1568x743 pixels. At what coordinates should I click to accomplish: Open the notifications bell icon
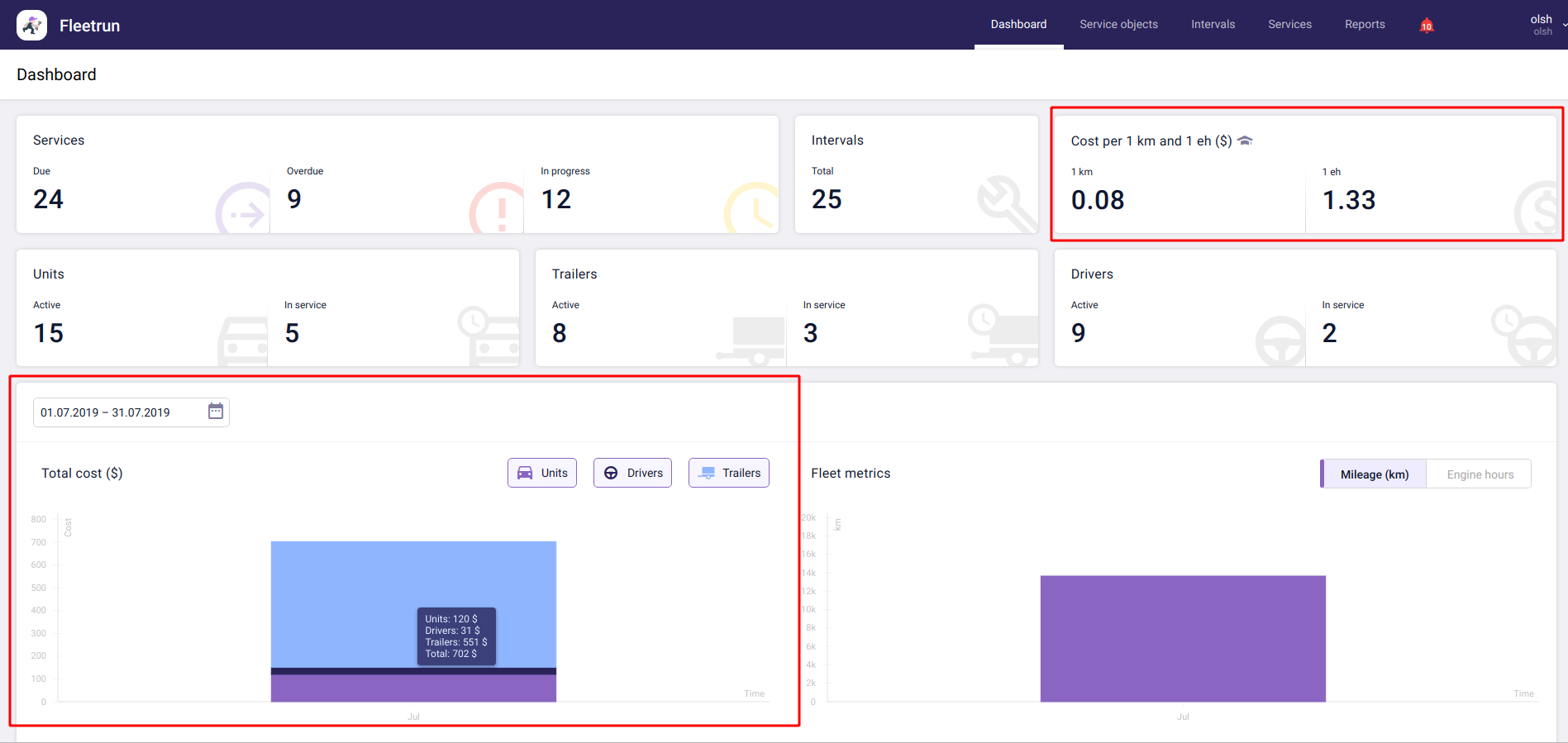pyautogui.click(x=1426, y=26)
